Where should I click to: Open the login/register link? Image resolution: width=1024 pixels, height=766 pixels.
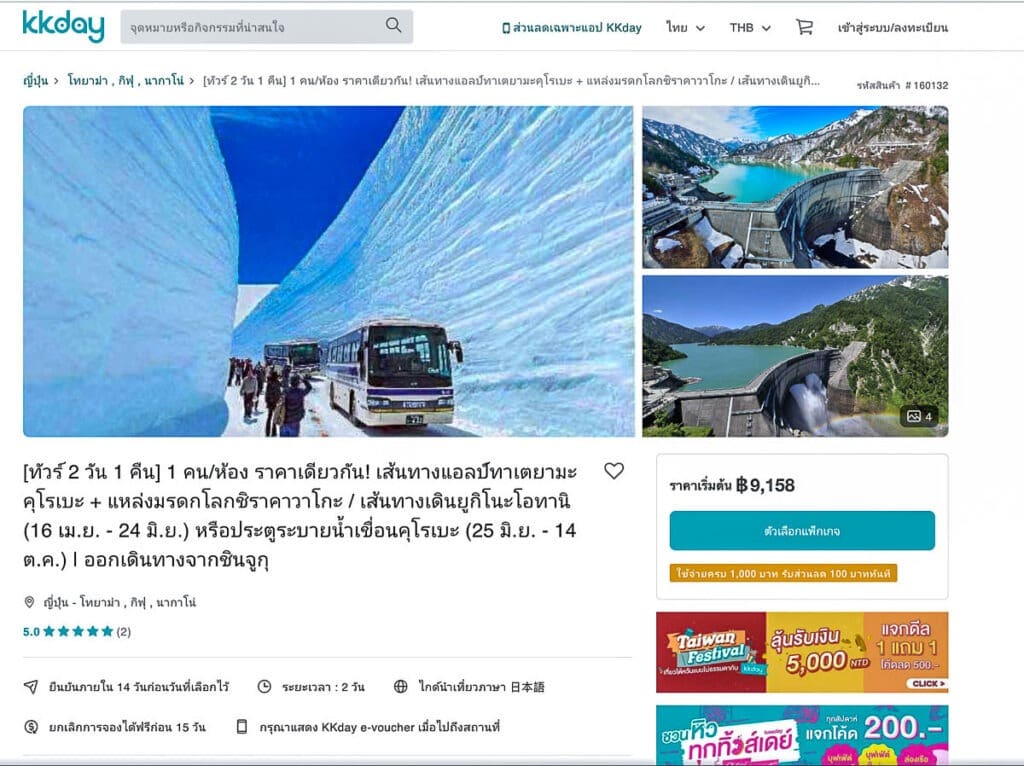(x=893, y=27)
